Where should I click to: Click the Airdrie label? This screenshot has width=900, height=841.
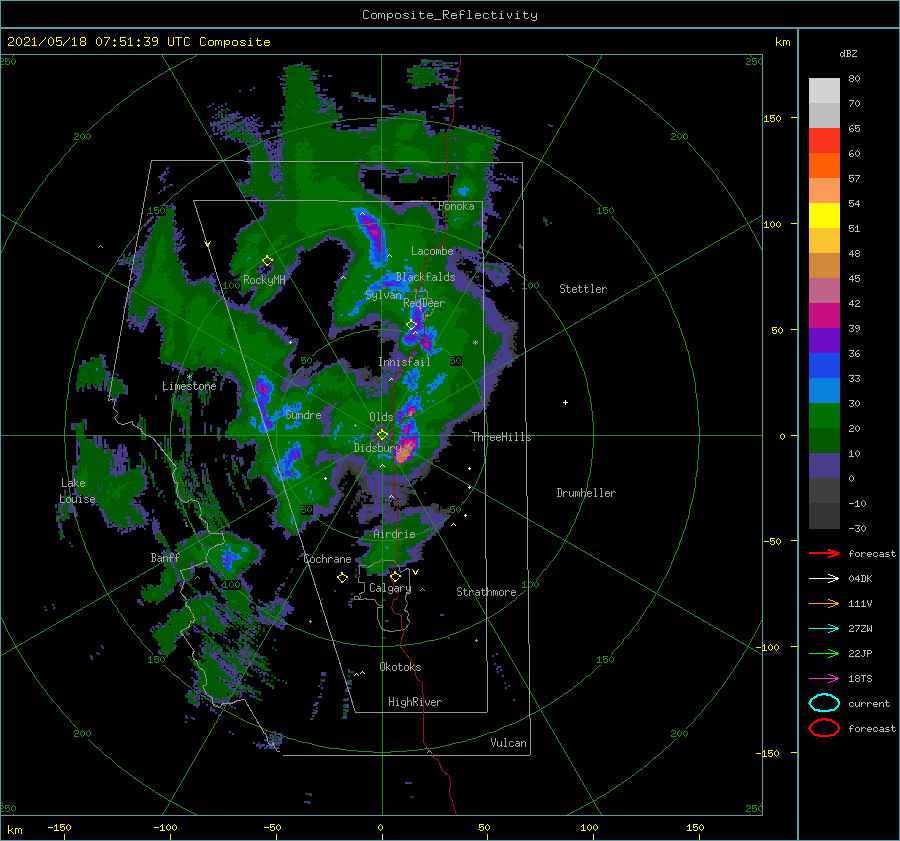(394, 534)
